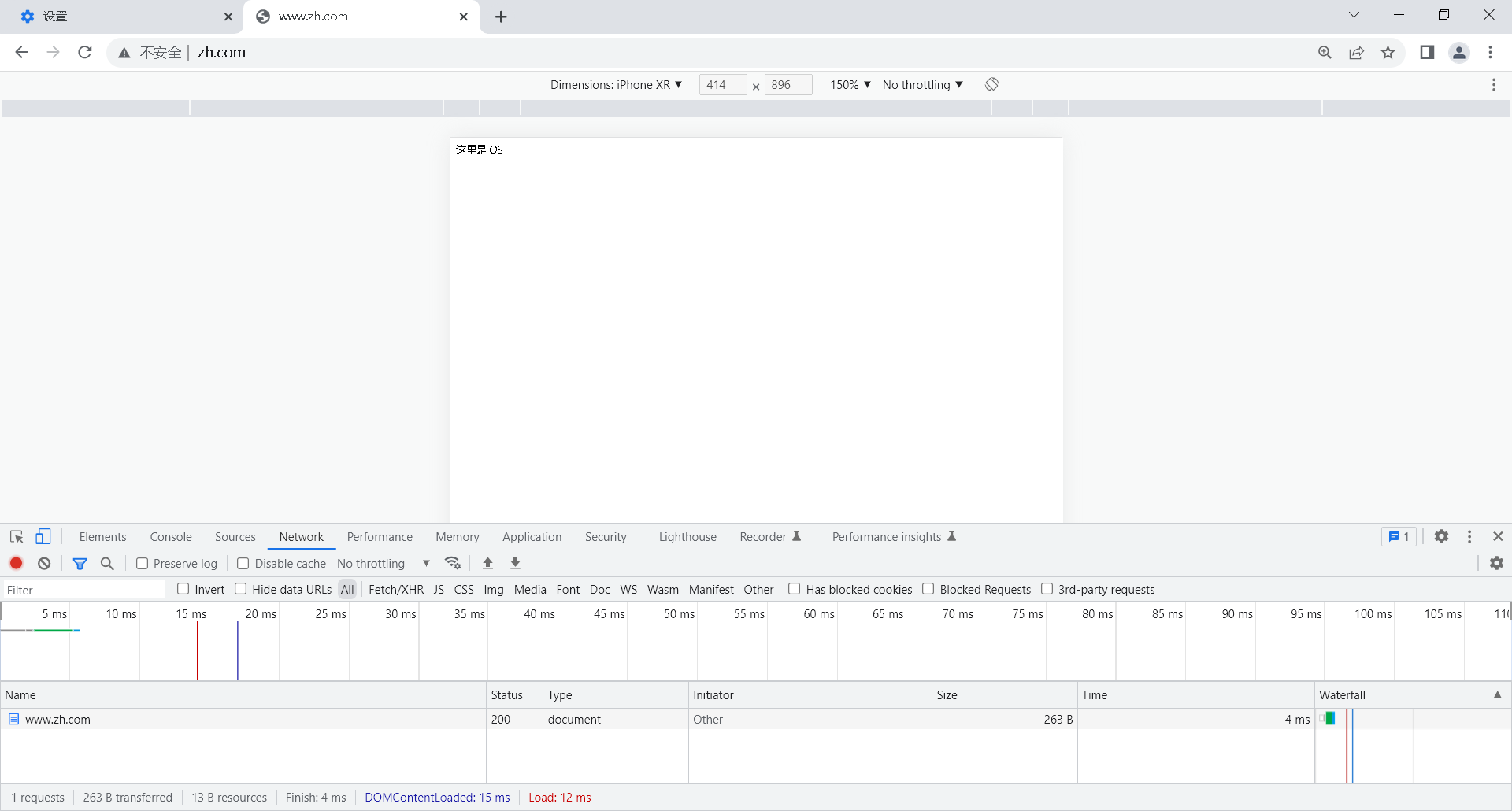The width and height of the screenshot is (1512, 811).
Task: Open the 150% zoom dropdown
Action: tap(850, 85)
